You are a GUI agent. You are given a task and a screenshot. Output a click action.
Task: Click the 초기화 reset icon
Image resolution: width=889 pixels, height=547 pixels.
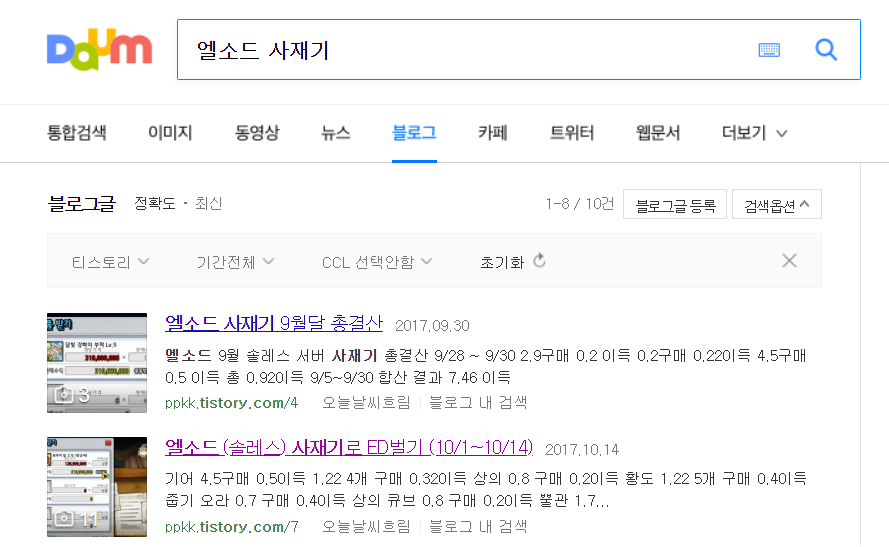539,261
